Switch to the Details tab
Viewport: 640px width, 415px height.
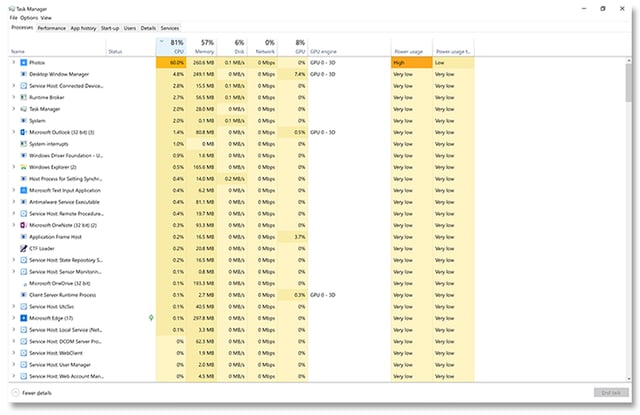click(148, 28)
